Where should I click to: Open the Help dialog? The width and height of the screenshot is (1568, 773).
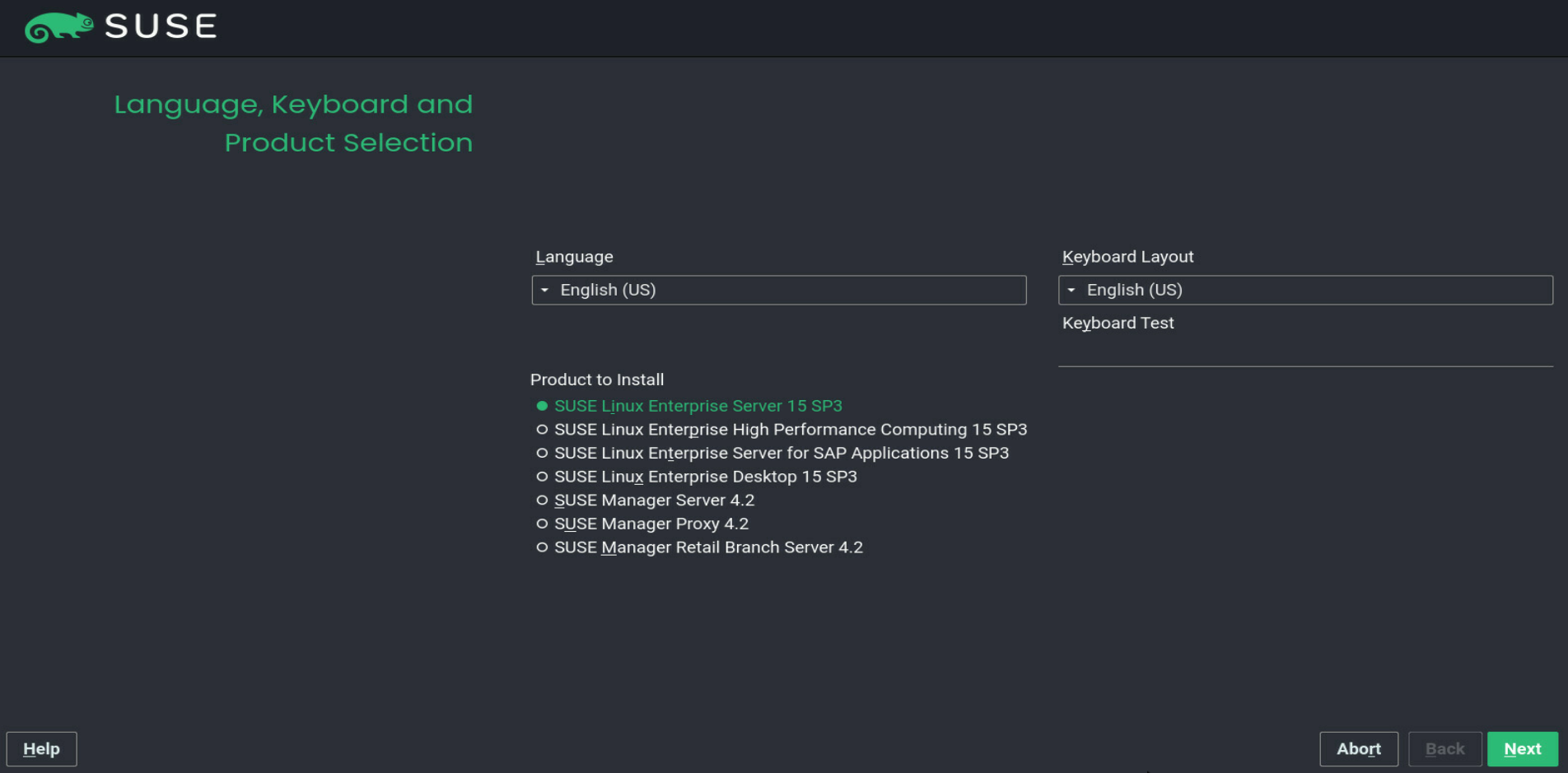pos(41,749)
